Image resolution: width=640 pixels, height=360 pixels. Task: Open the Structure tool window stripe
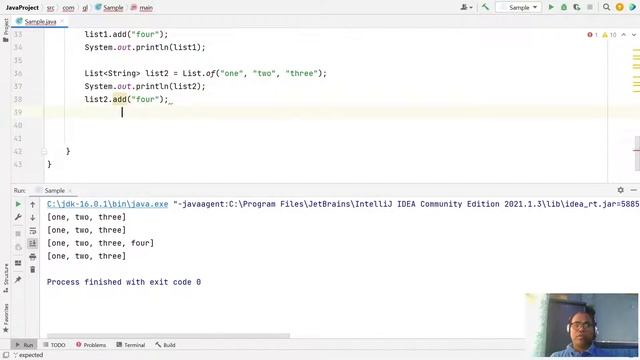tap(6, 278)
